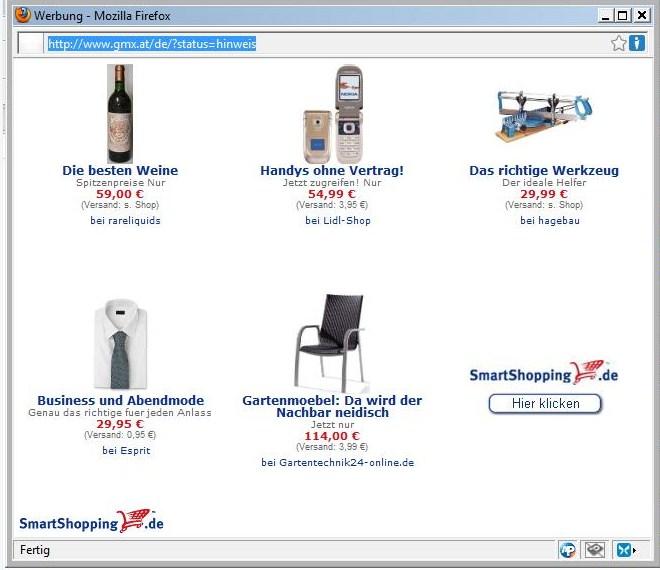Click the '(Versand: 3,95 €)' shipping text

coord(332,205)
